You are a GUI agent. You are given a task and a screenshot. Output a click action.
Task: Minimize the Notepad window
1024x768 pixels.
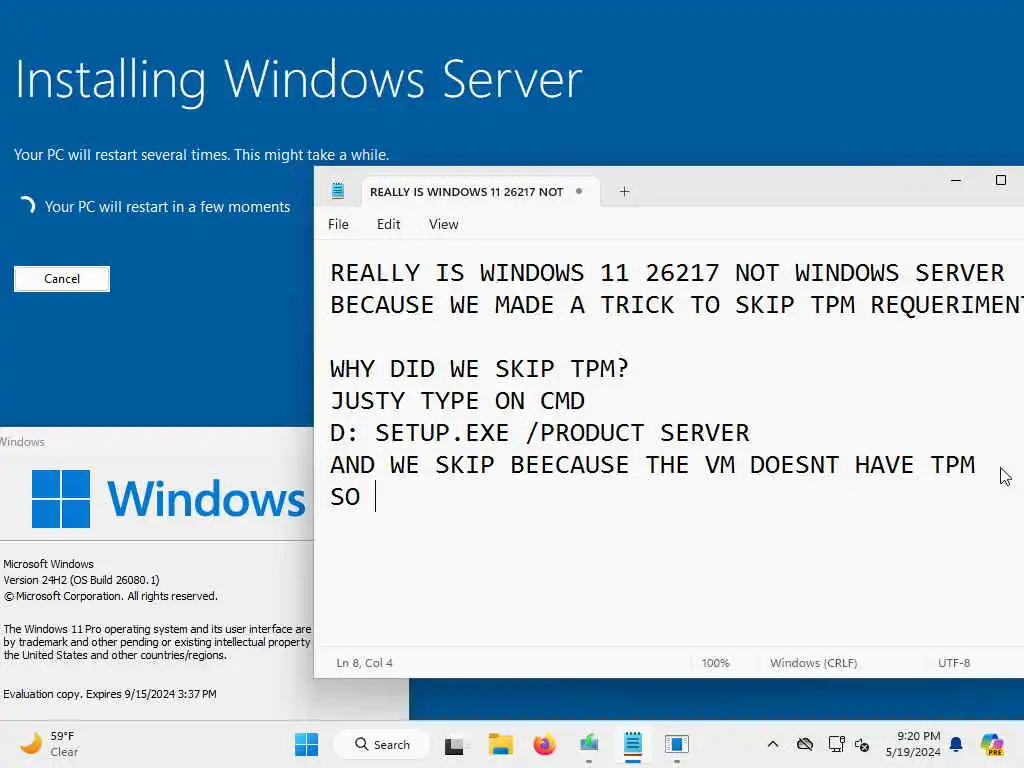(956, 180)
